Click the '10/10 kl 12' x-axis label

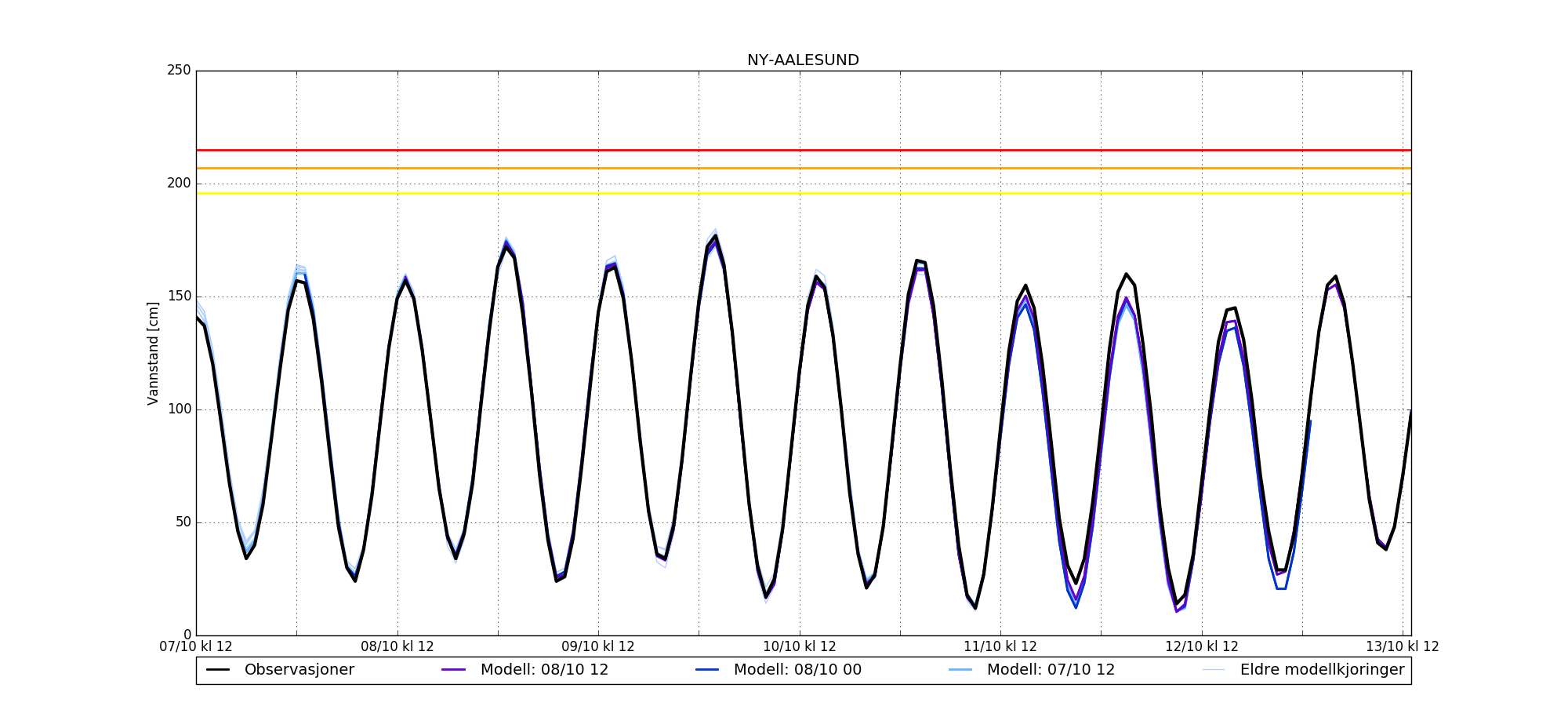pos(800,647)
